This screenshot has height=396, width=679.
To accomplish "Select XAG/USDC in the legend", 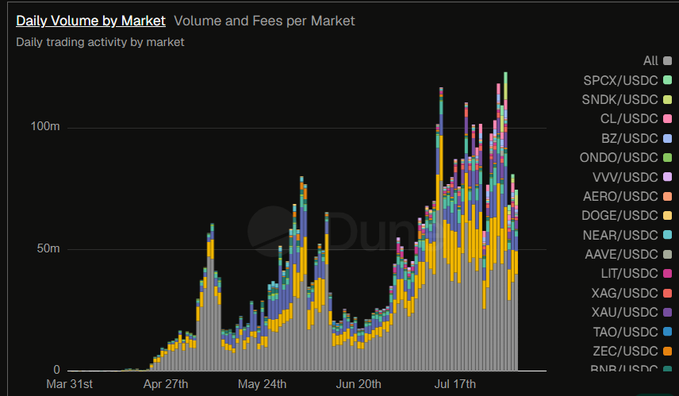I will (x=631, y=293).
